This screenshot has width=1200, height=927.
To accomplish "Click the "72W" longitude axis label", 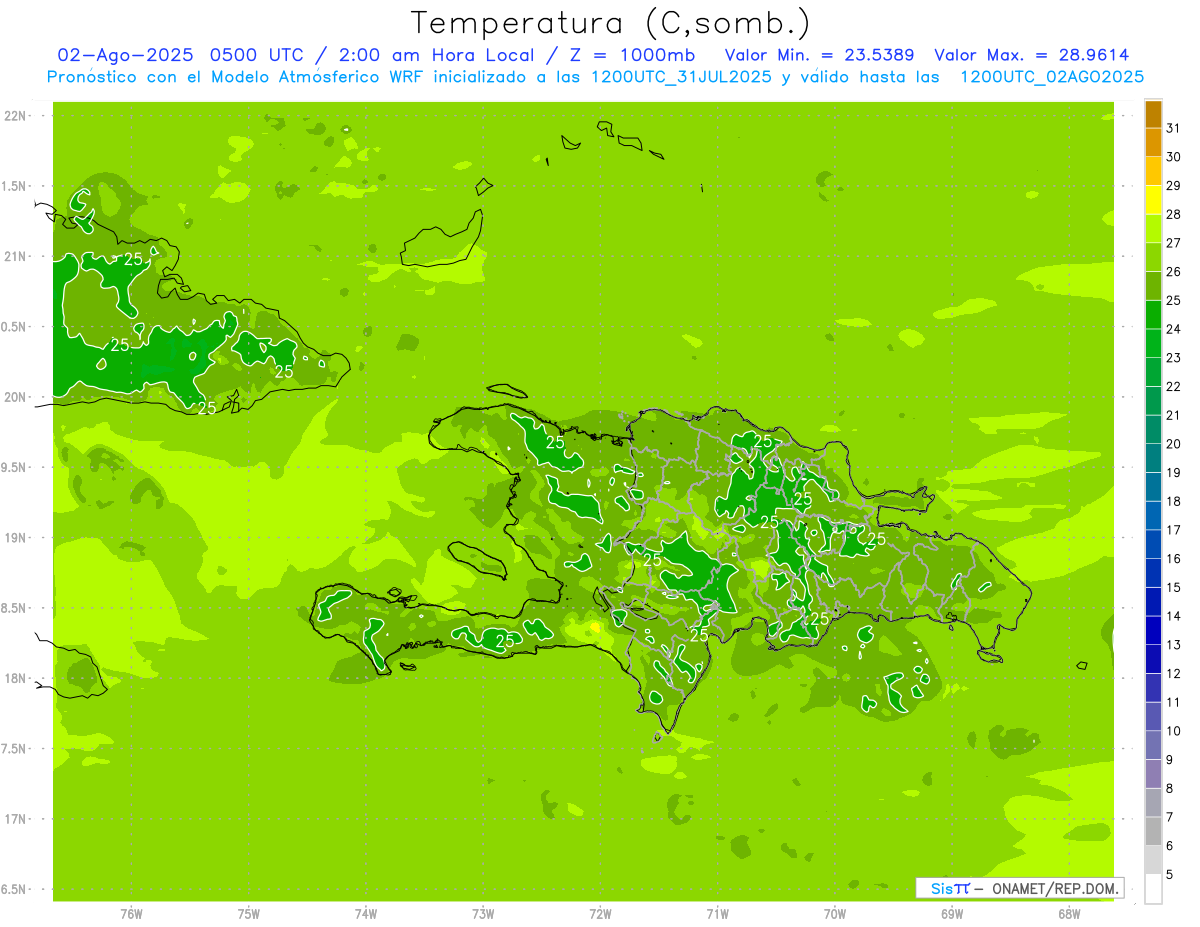I will 600,914.
